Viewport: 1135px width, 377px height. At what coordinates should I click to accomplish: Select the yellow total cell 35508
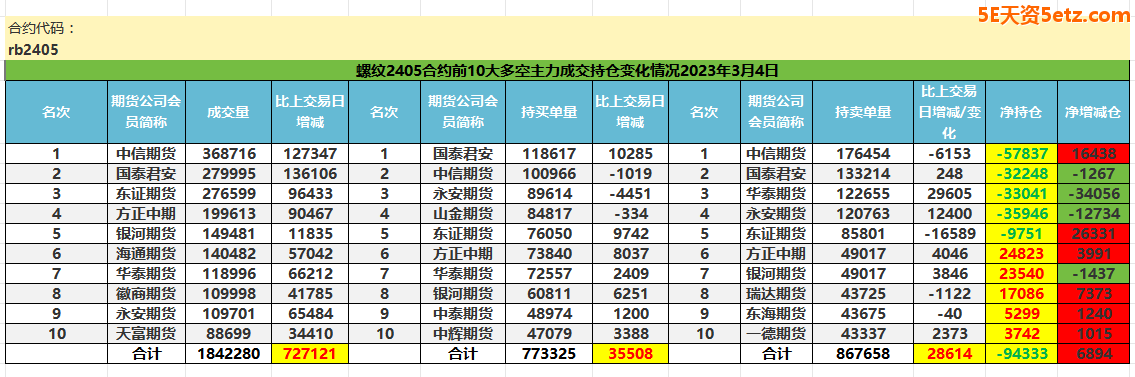pos(630,354)
